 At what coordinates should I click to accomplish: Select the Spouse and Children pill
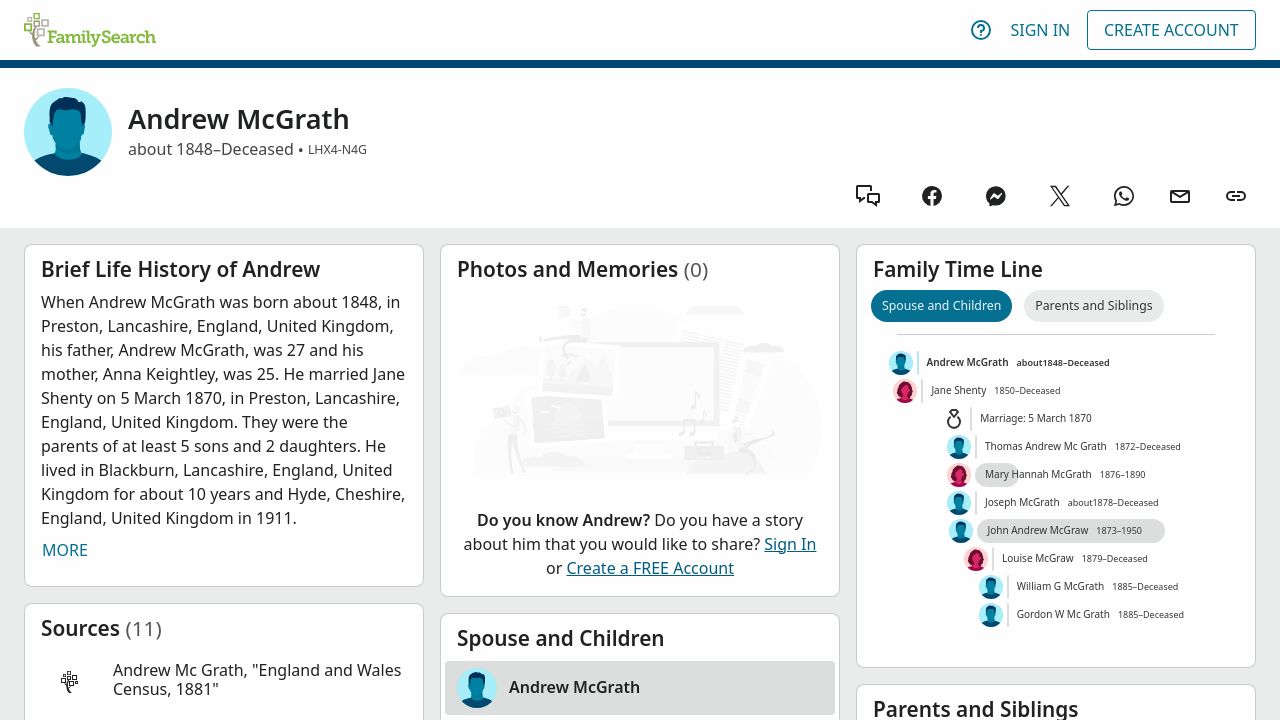point(941,306)
